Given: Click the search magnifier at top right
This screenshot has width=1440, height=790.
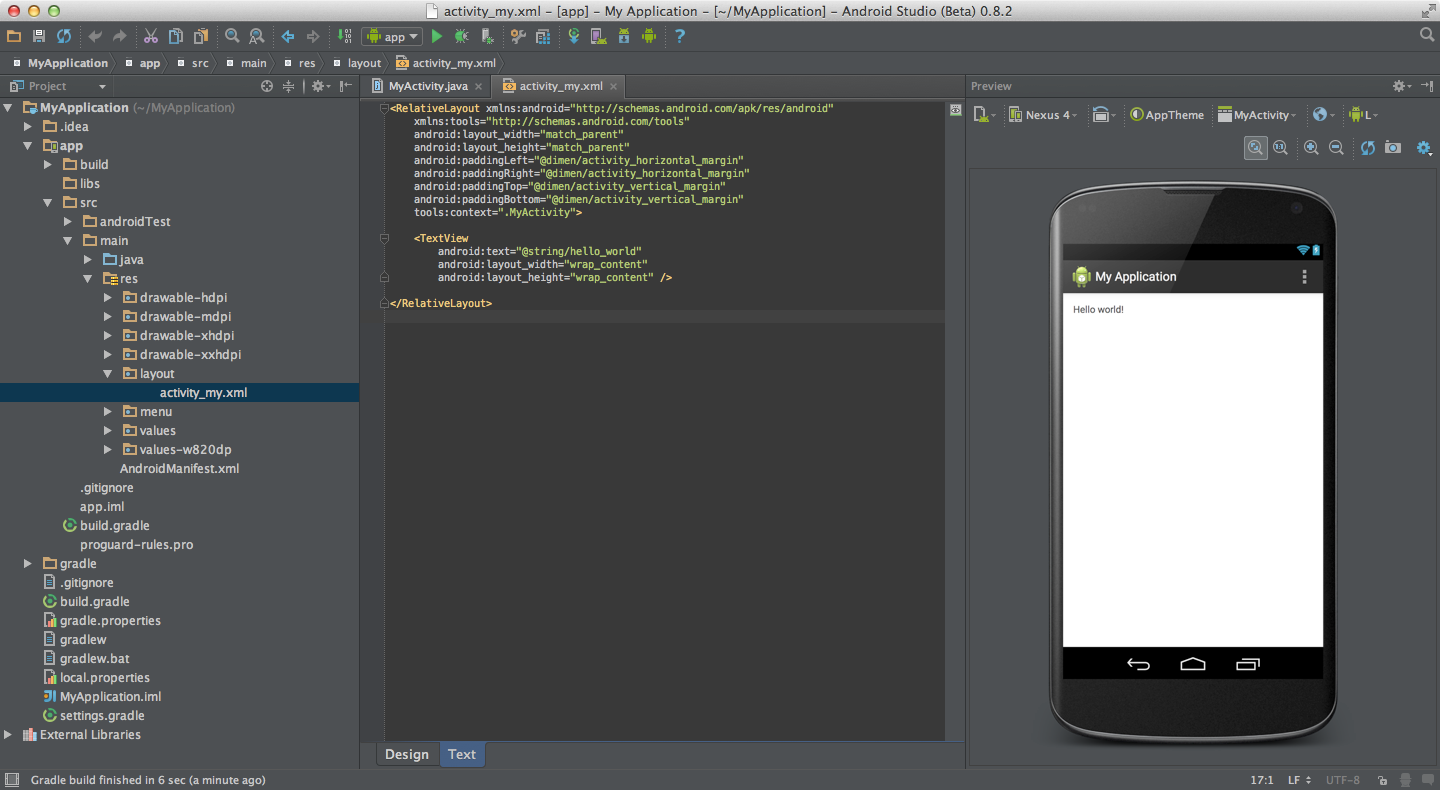Looking at the screenshot, I should pos(1428,35).
